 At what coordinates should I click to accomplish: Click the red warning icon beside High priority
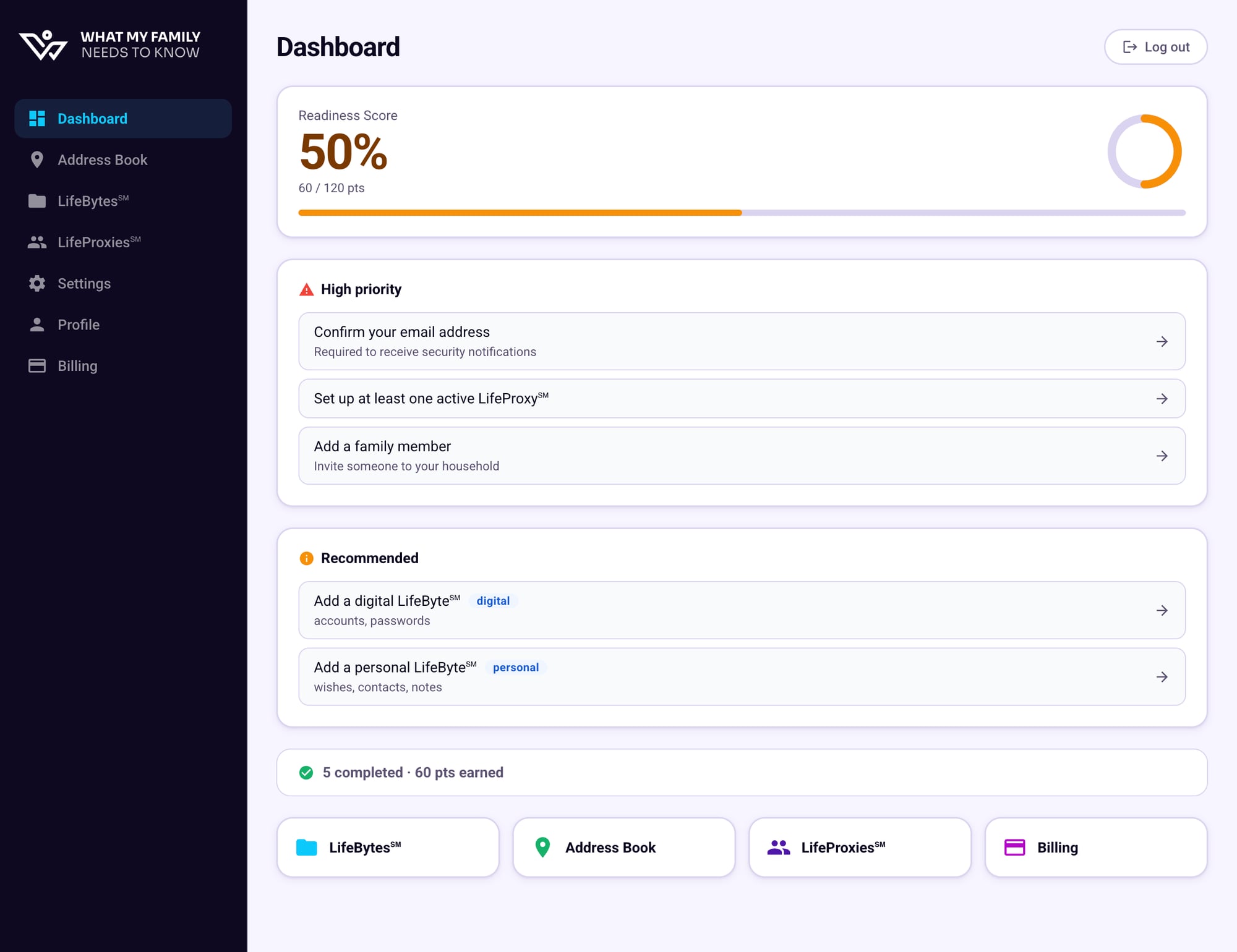click(306, 289)
